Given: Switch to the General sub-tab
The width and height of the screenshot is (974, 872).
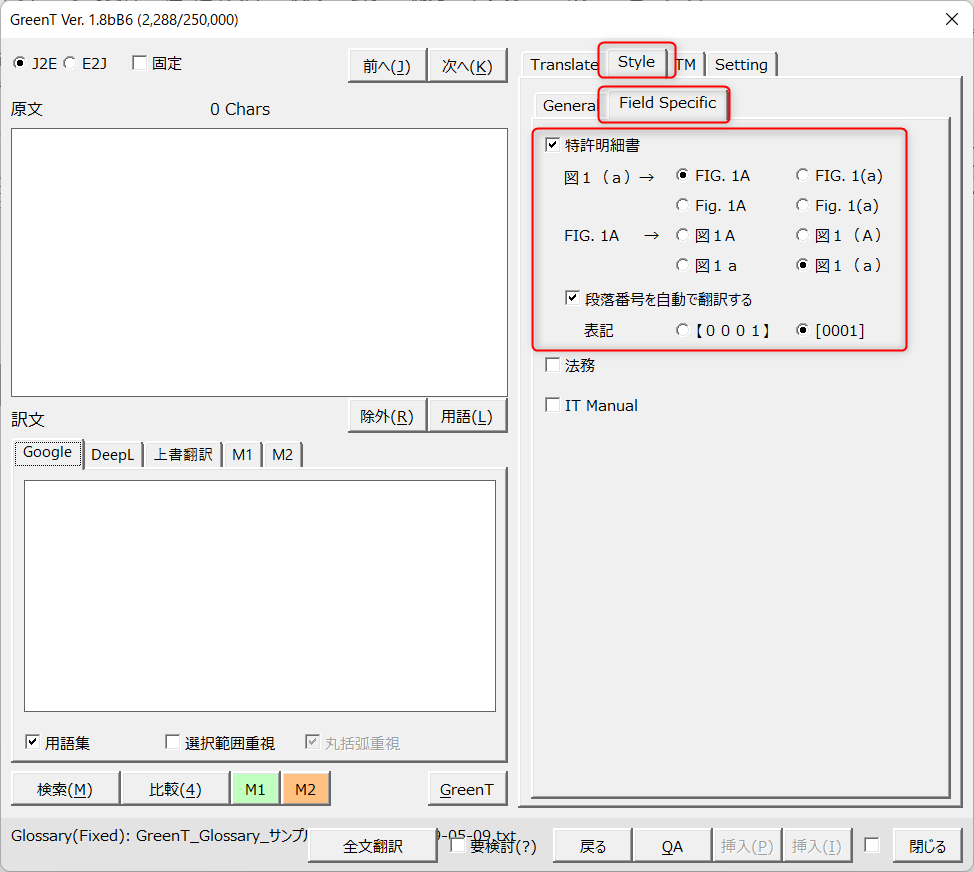Looking at the screenshot, I should tap(568, 105).
